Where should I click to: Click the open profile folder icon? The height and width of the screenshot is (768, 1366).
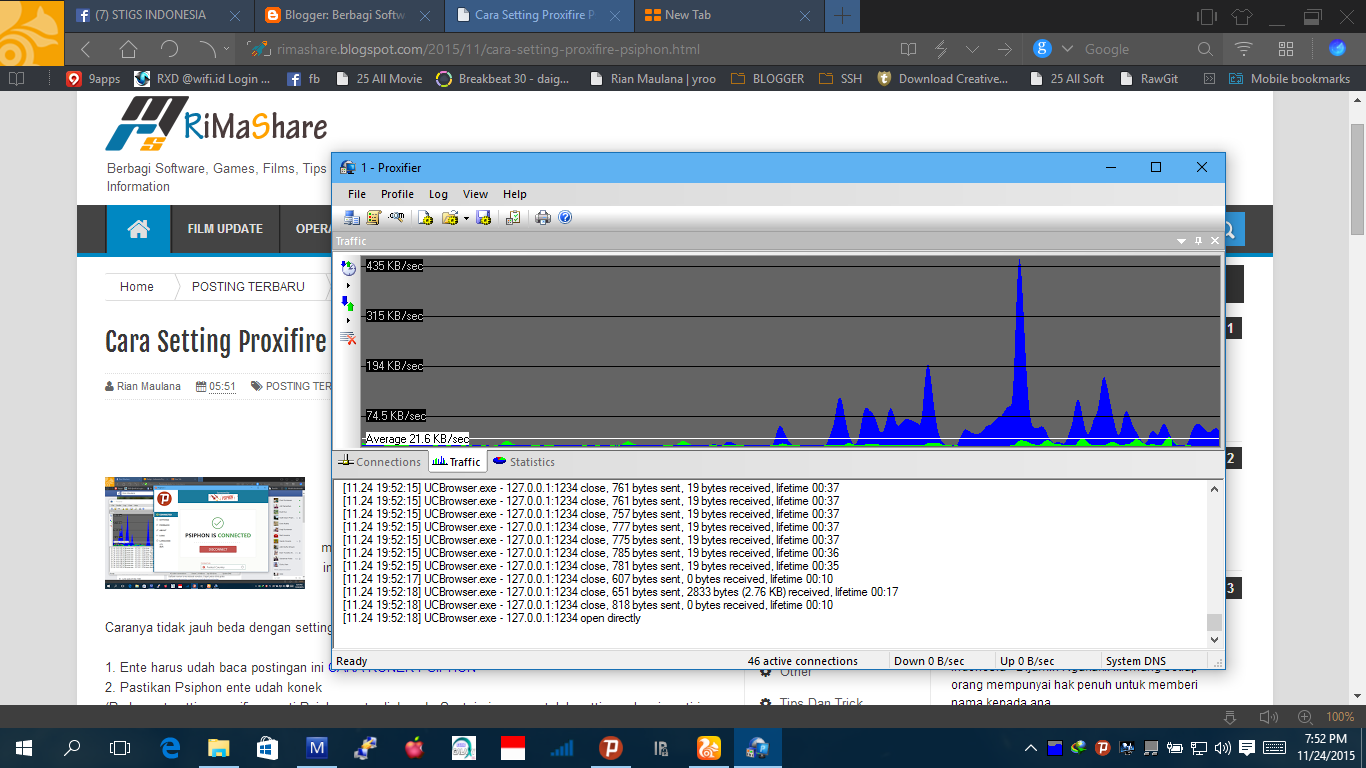pyautogui.click(x=449, y=217)
